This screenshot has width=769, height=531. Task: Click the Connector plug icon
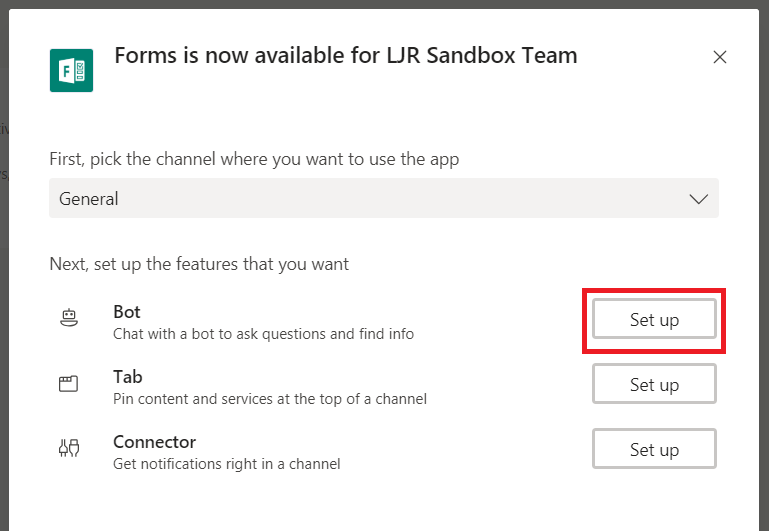coord(69,448)
